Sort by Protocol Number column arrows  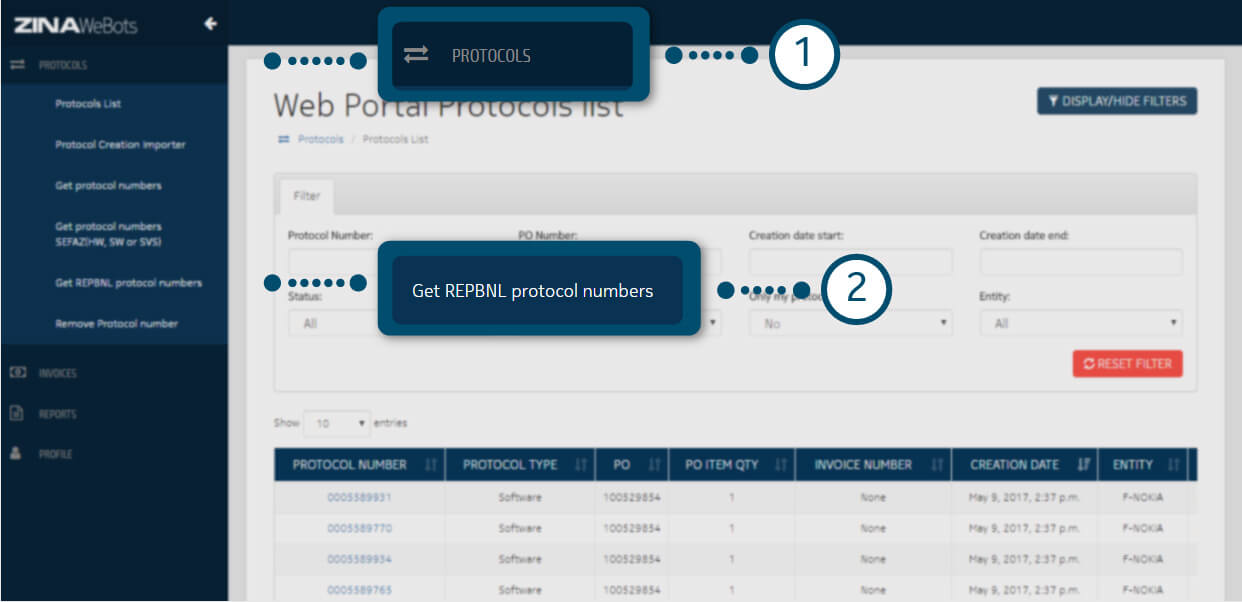pyautogui.click(x=431, y=465)
